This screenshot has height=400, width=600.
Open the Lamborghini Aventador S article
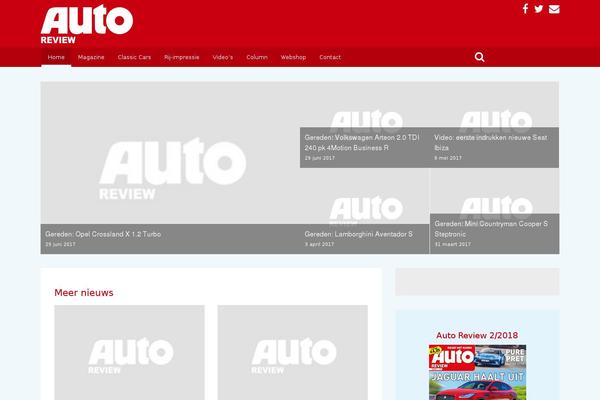click(x=359, y=234)
